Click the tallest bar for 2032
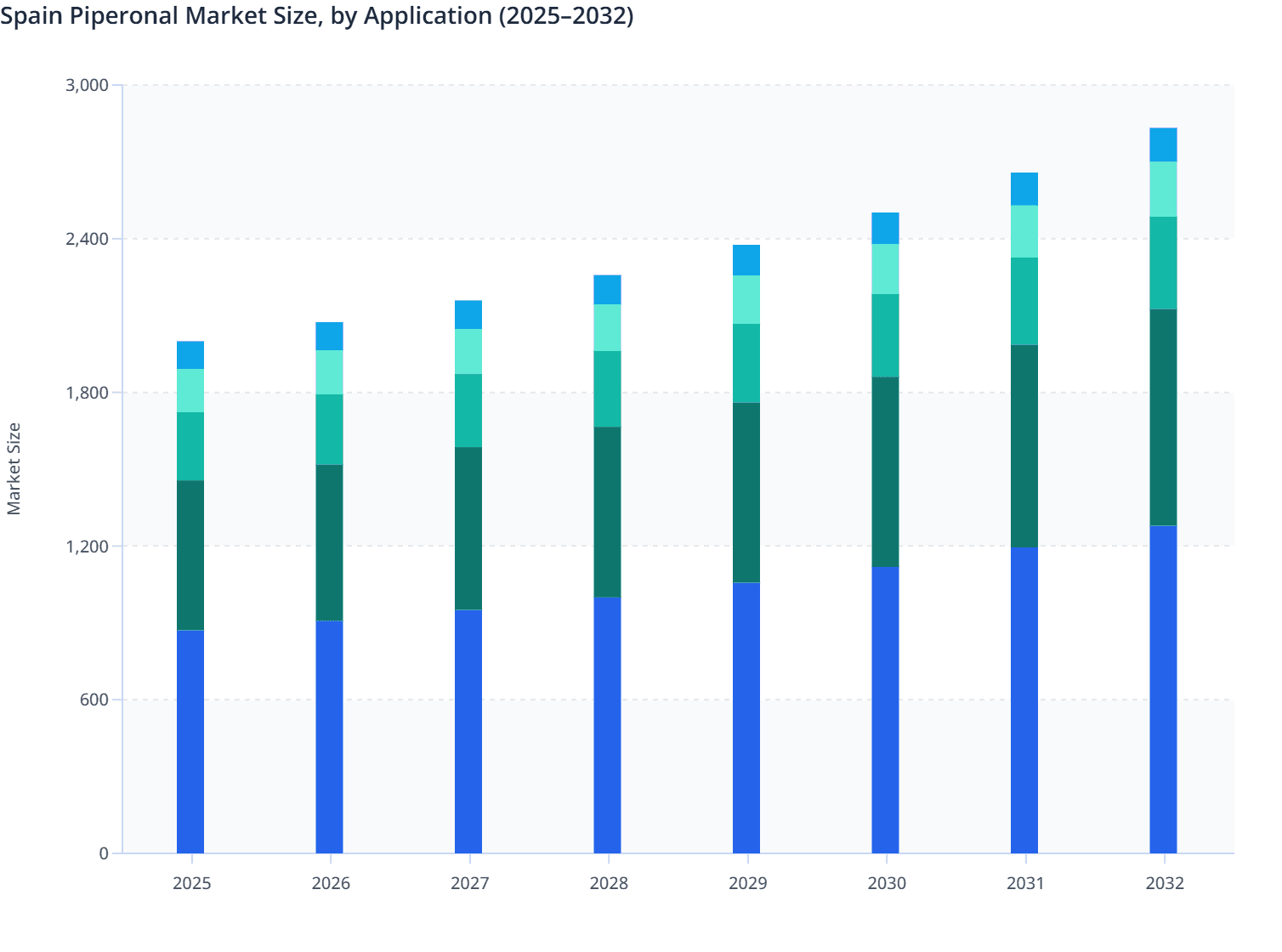The height and width of the screenshot is (952, 1282). (1165, 510)
